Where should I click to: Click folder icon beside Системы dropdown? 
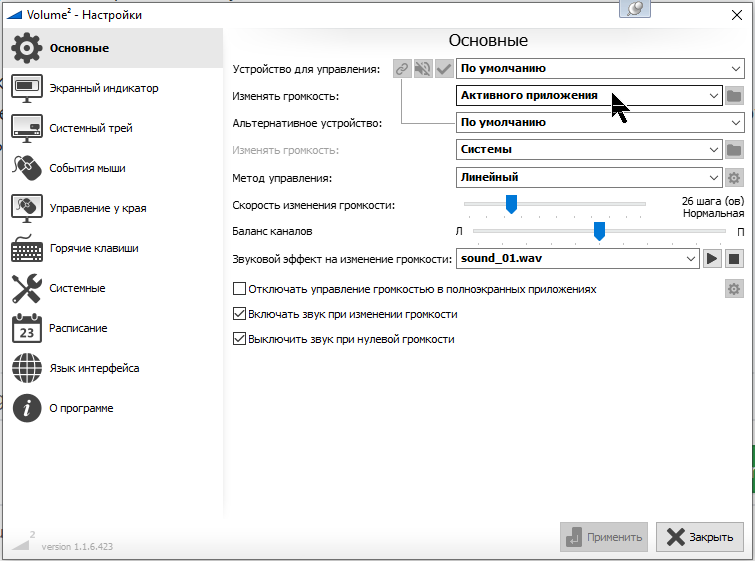point(734,150)
